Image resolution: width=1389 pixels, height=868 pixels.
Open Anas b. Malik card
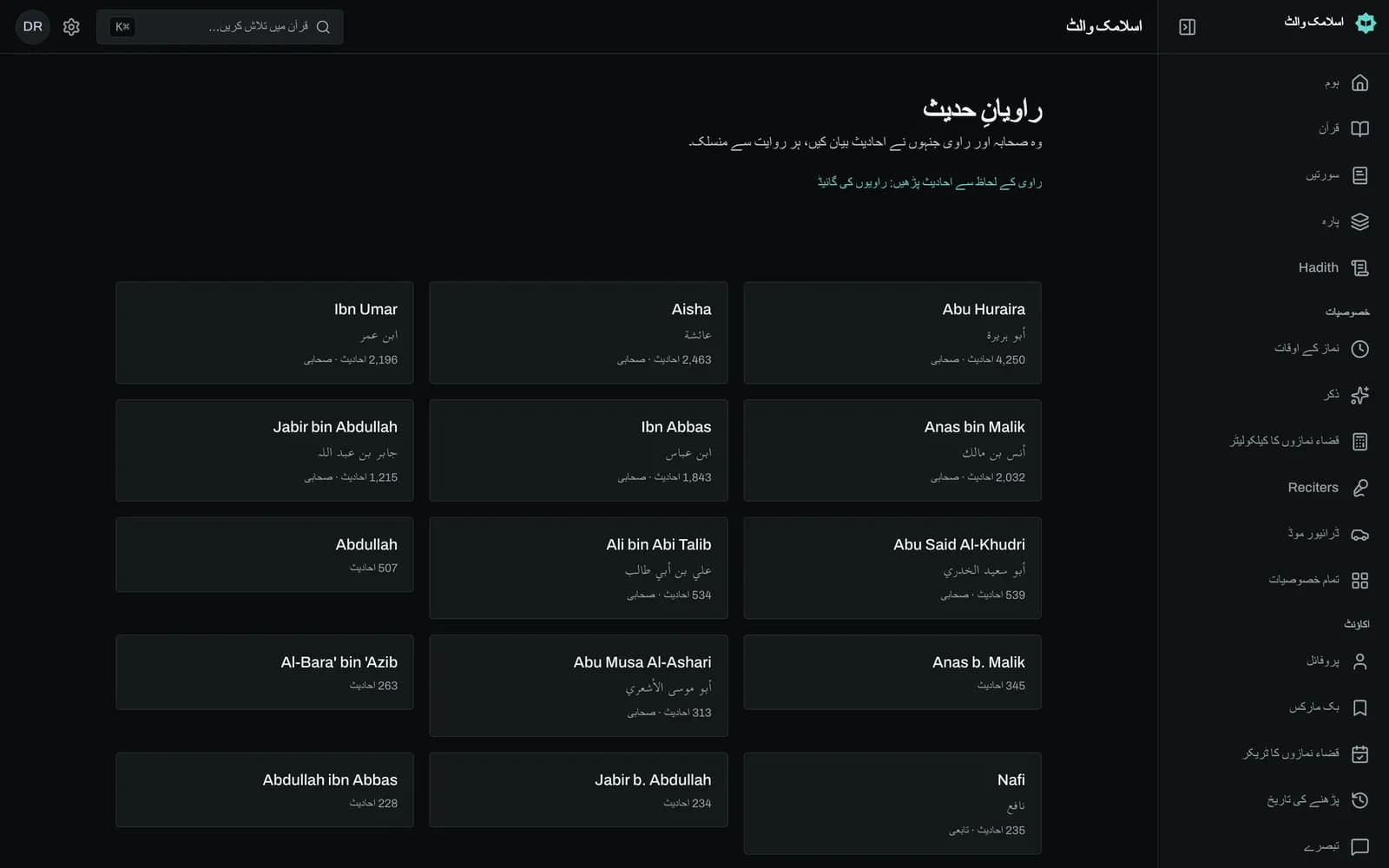coord(892,672)
